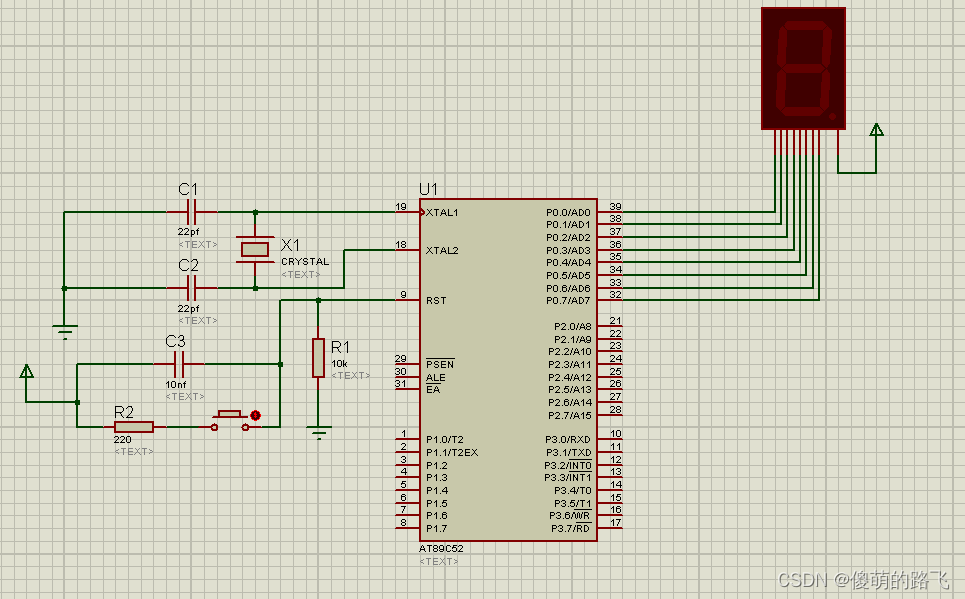Click the CRYSTAL value label
This screenshot has height=599, width=965.
[305, 262]
